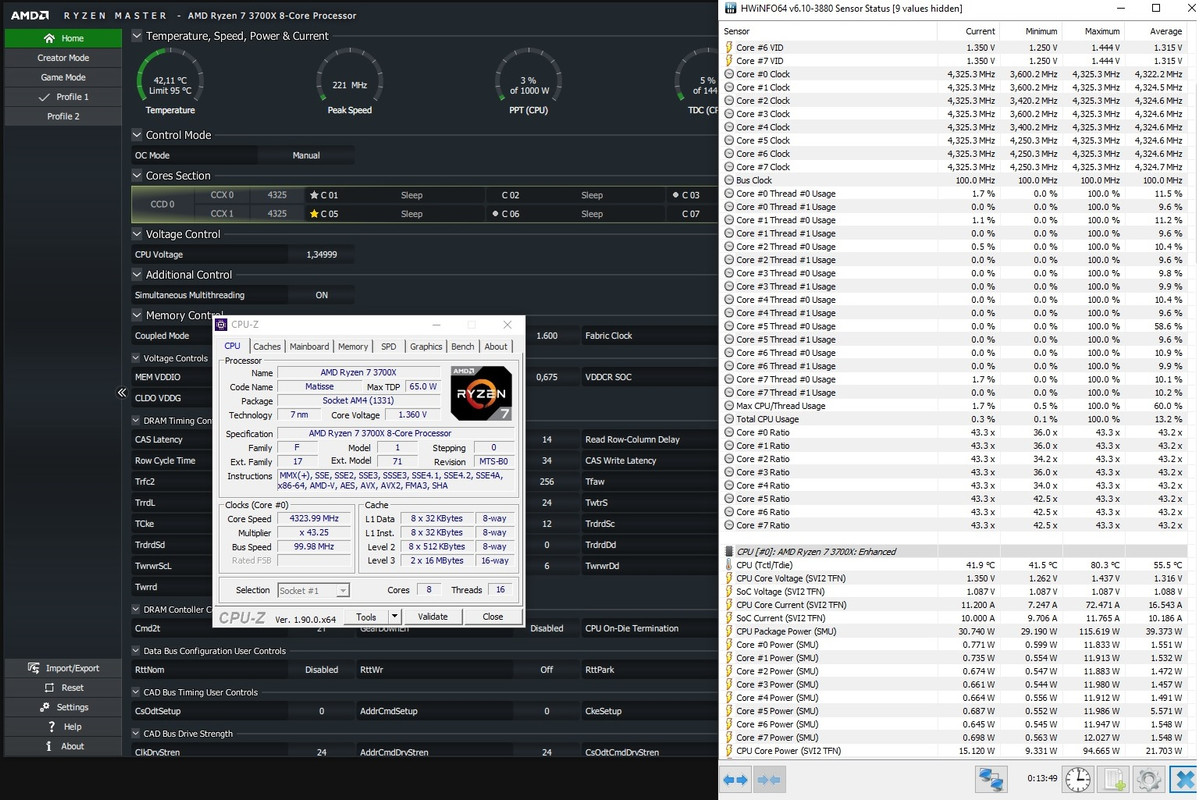Viewport: 1200px width, 800px height.
Task: Switch to CPU tab in CPU-Z
Action: pyautogui.click(x=232, y=346)
